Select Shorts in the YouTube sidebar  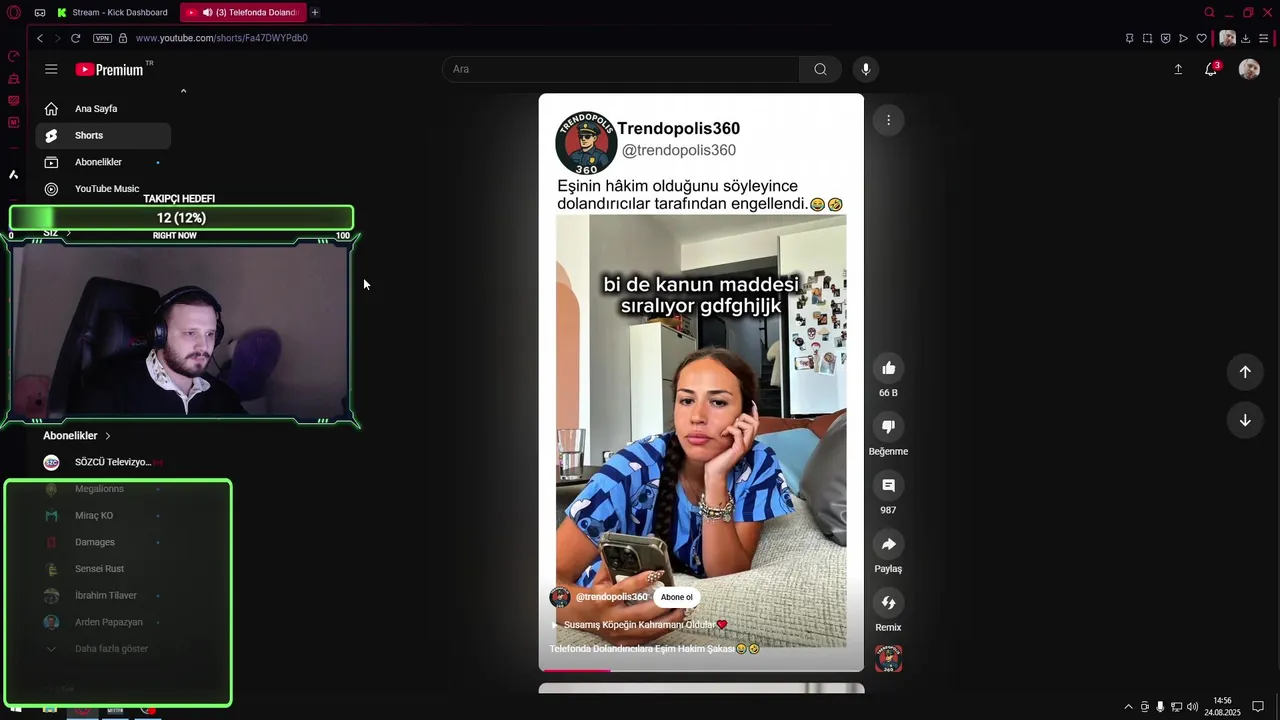point(103,135)
